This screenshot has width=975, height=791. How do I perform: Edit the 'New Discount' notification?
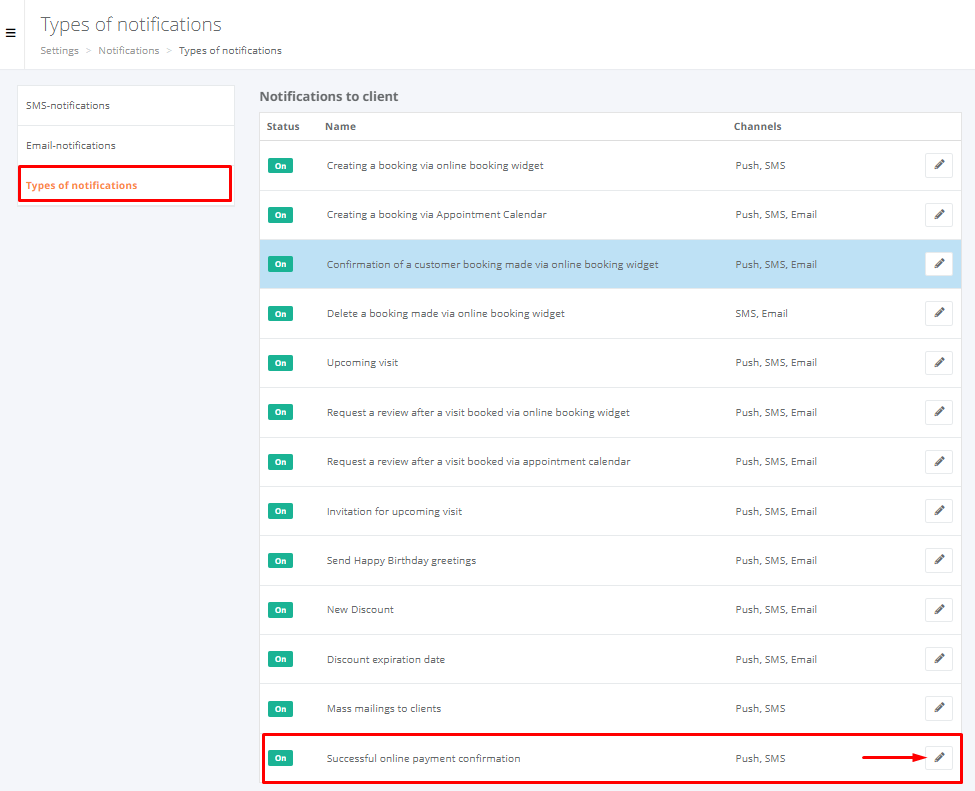tap(938, 609)
